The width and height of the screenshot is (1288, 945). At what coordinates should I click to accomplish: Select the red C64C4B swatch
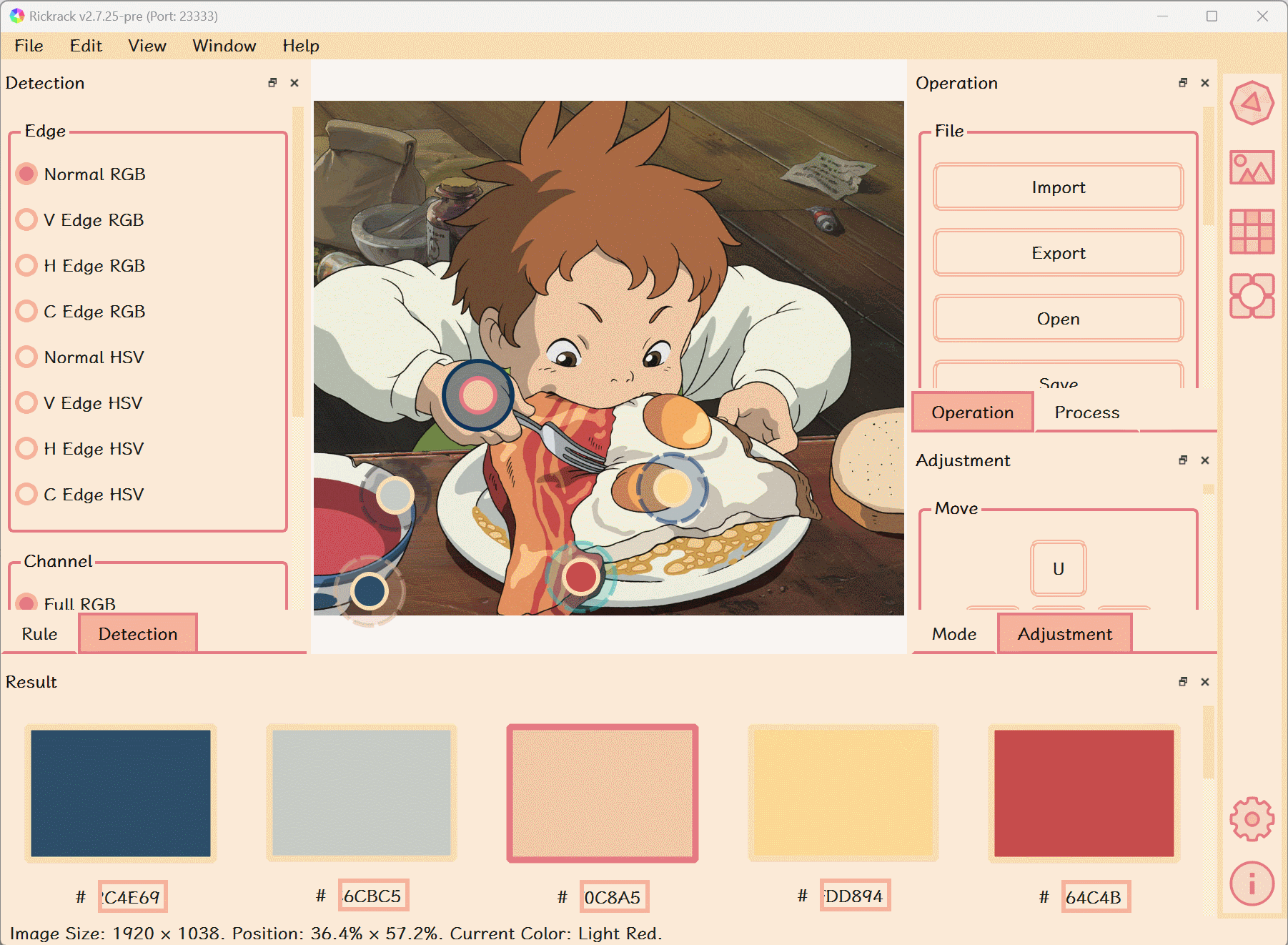[1084, 793]
